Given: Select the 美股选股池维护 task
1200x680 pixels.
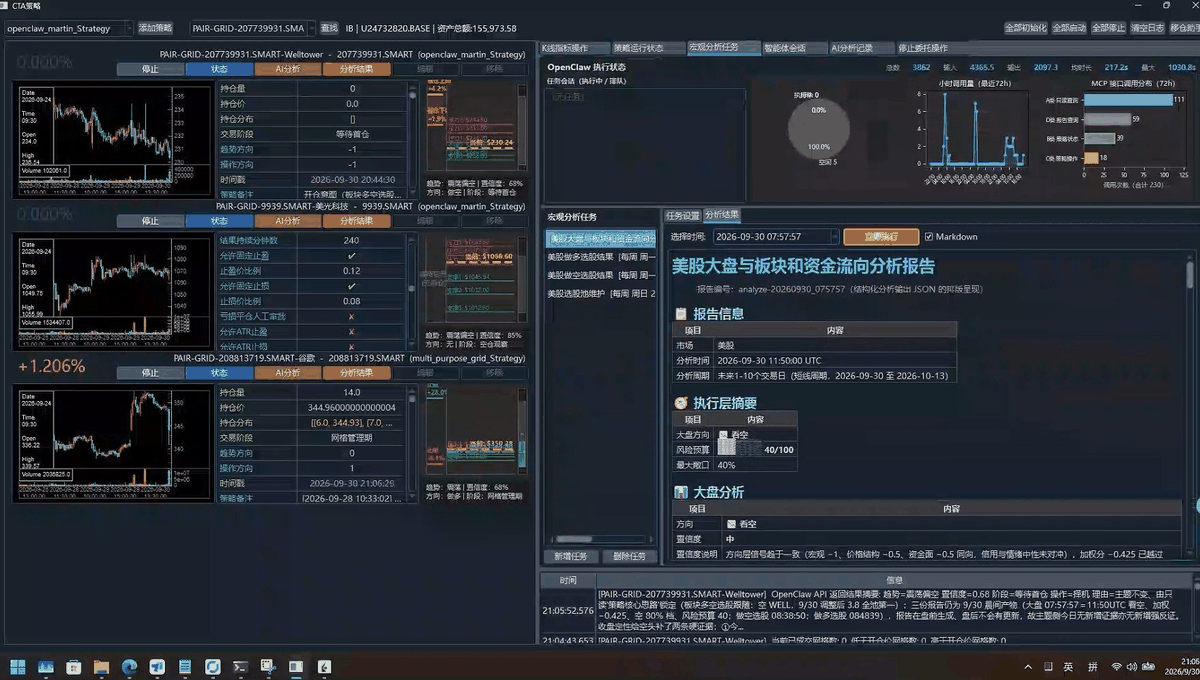Looking at the screenshot, I should click(601, 294).
